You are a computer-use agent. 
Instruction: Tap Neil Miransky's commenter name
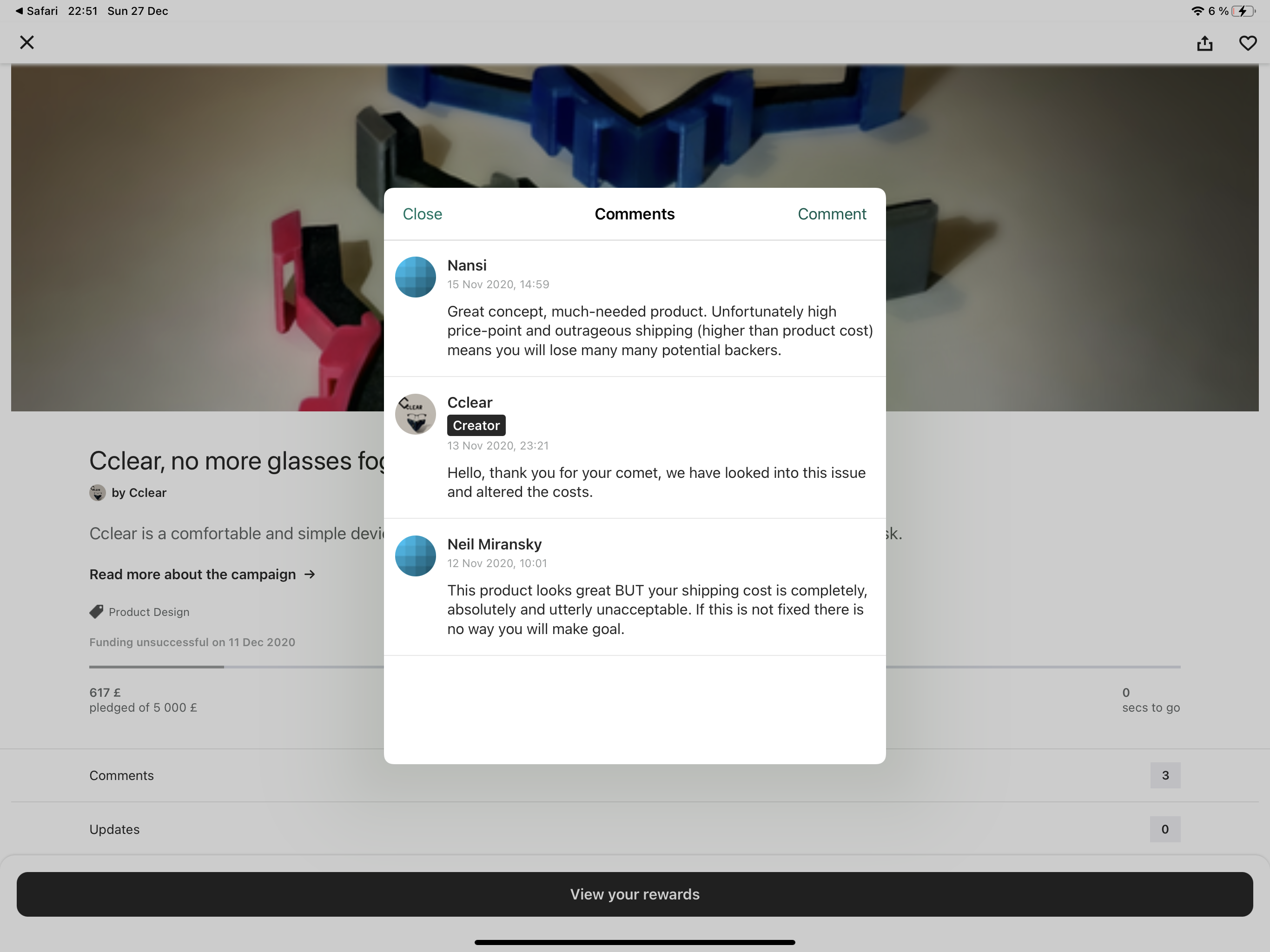tap(494, 544)
